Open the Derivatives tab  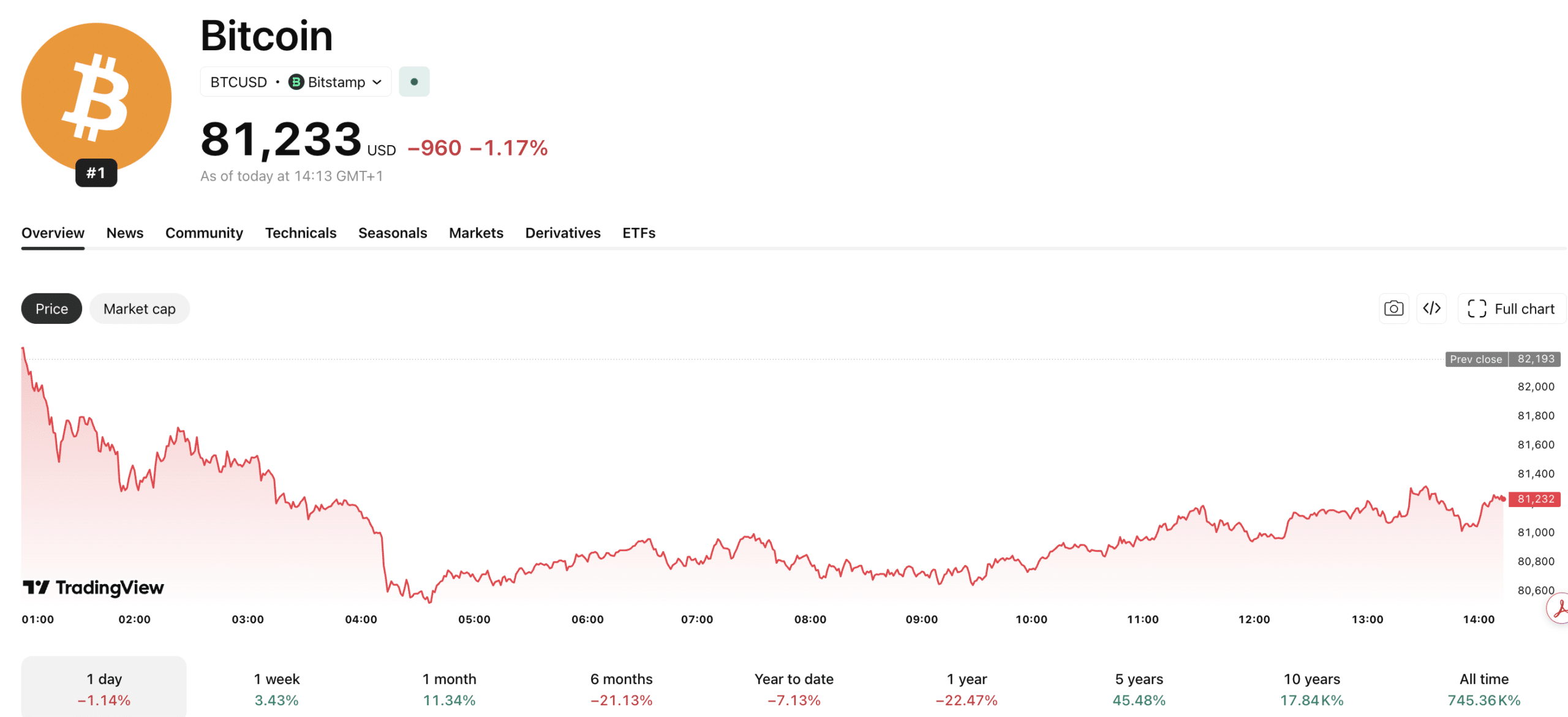point(563,233)
